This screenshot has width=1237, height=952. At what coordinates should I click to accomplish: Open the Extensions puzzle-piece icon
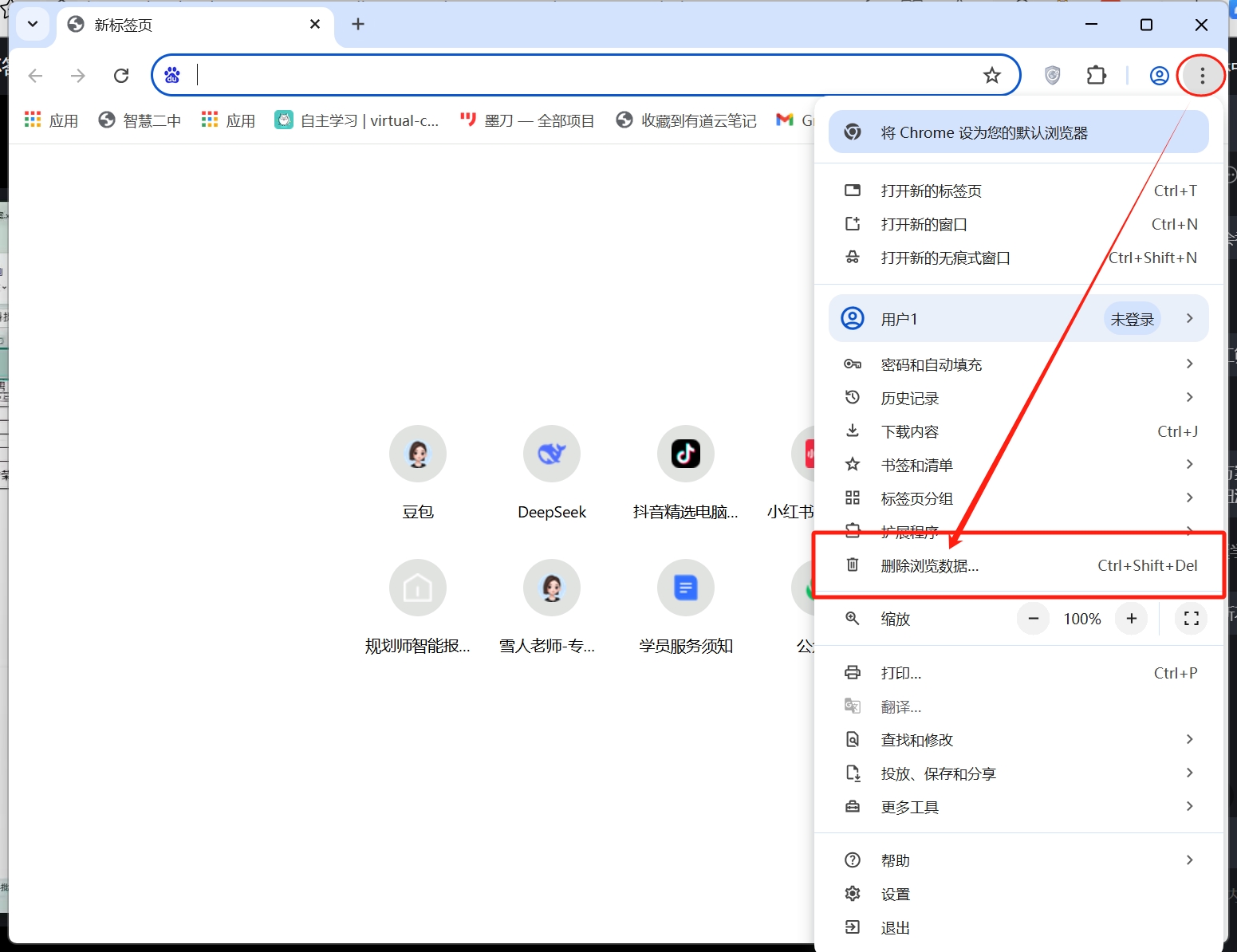click(1096, 75)
